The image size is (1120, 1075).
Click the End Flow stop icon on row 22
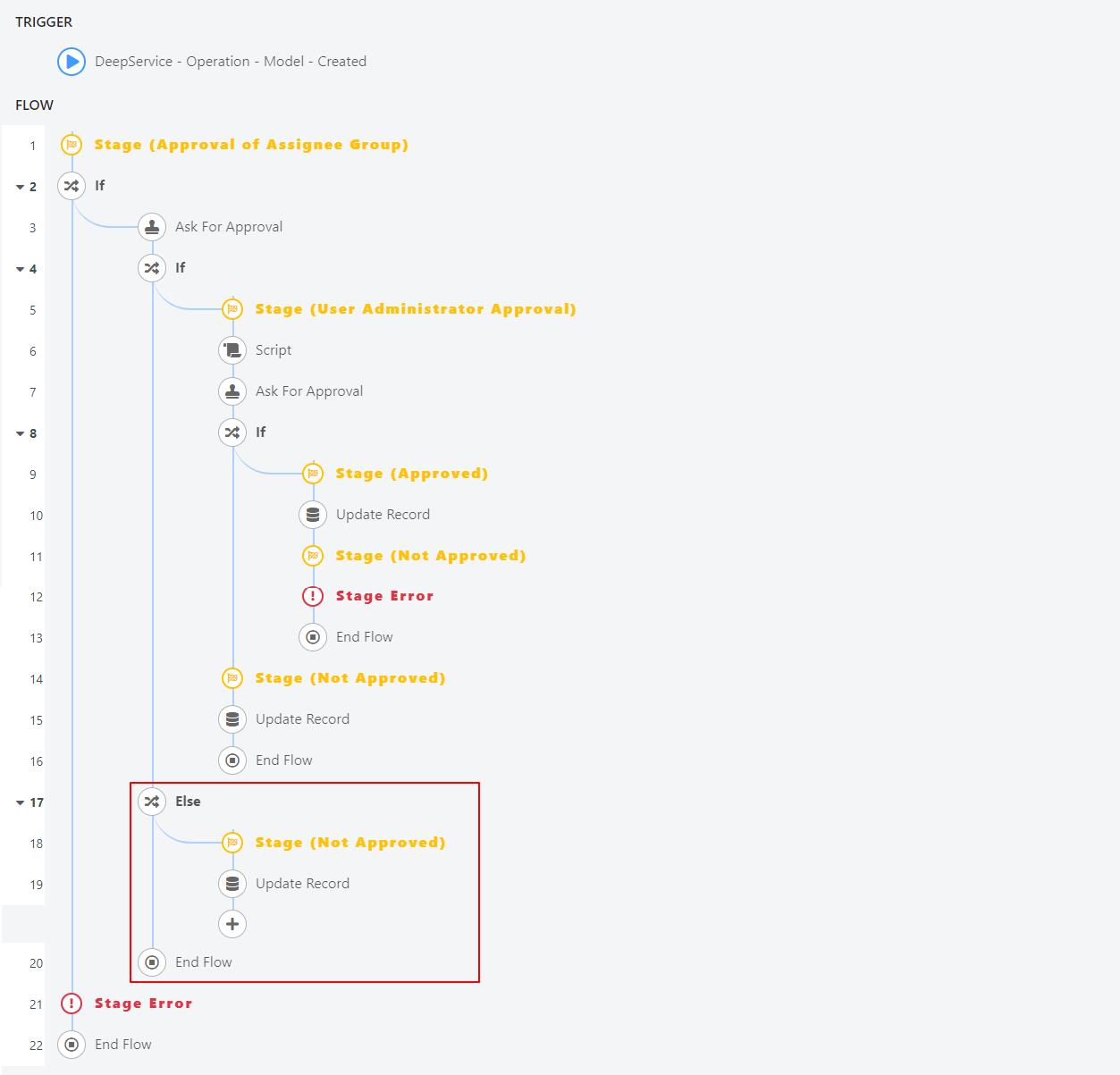72,1045
